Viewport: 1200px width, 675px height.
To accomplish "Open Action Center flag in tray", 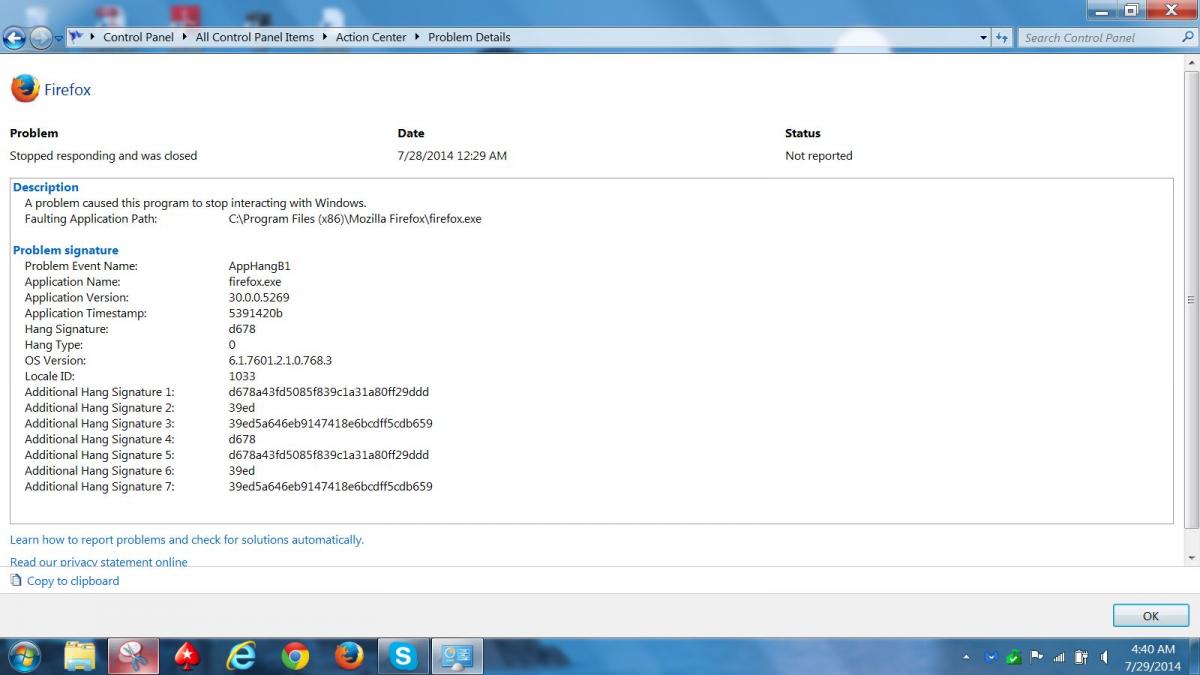I will pos(1036,657).
